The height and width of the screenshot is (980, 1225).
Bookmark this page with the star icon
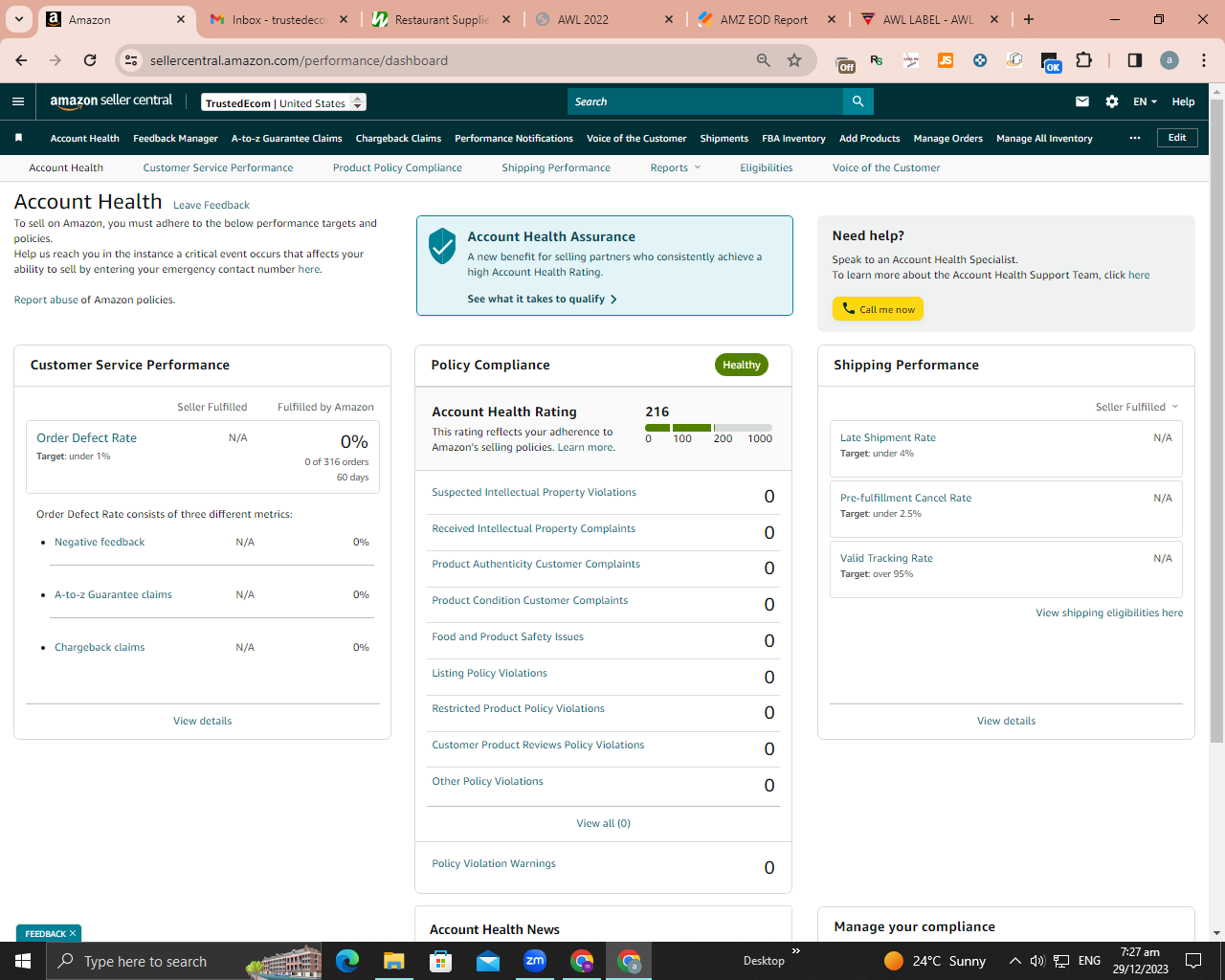click(794, 60)
